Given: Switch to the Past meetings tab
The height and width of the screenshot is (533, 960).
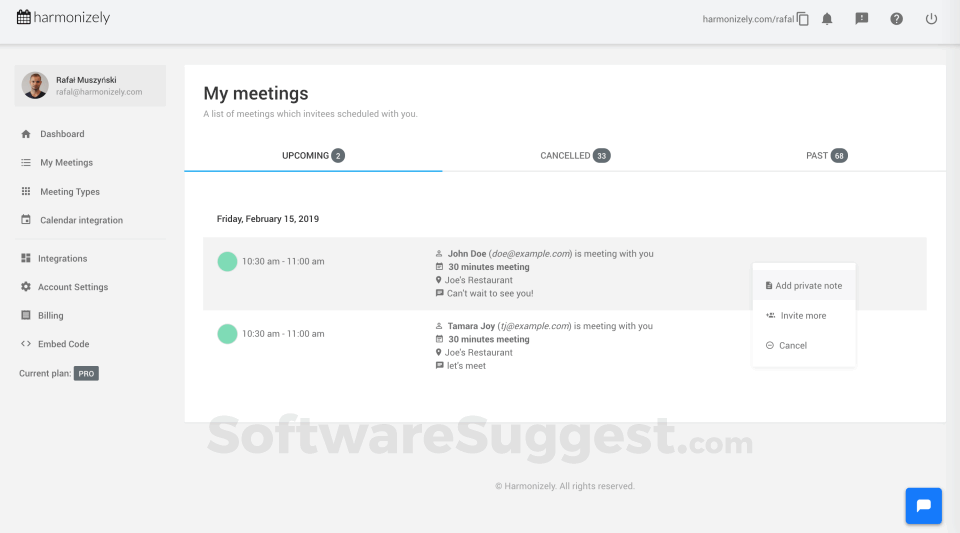Looking at the screenshot, I should coord(826,156).
